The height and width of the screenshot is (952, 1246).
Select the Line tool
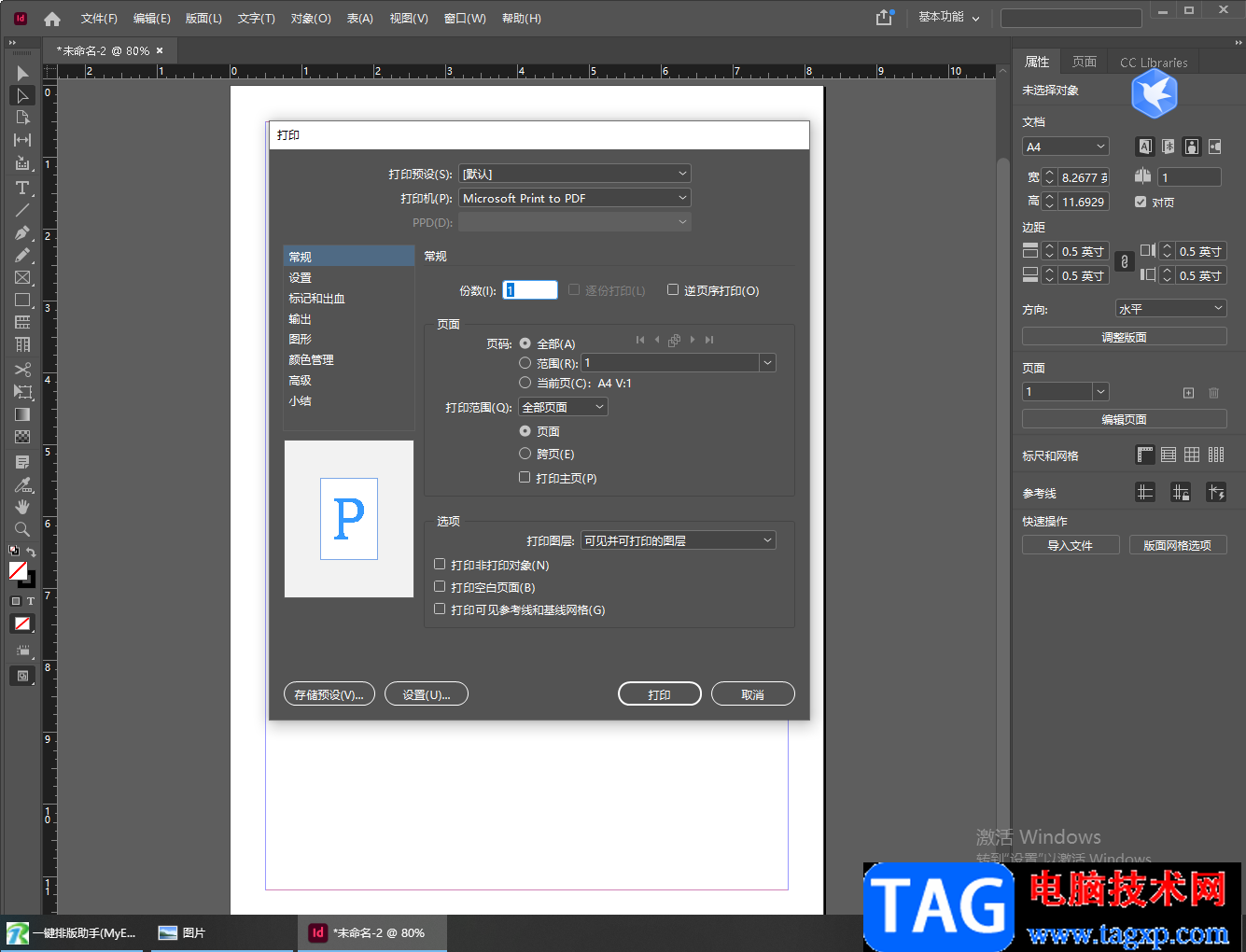click(x=22, y=210)
